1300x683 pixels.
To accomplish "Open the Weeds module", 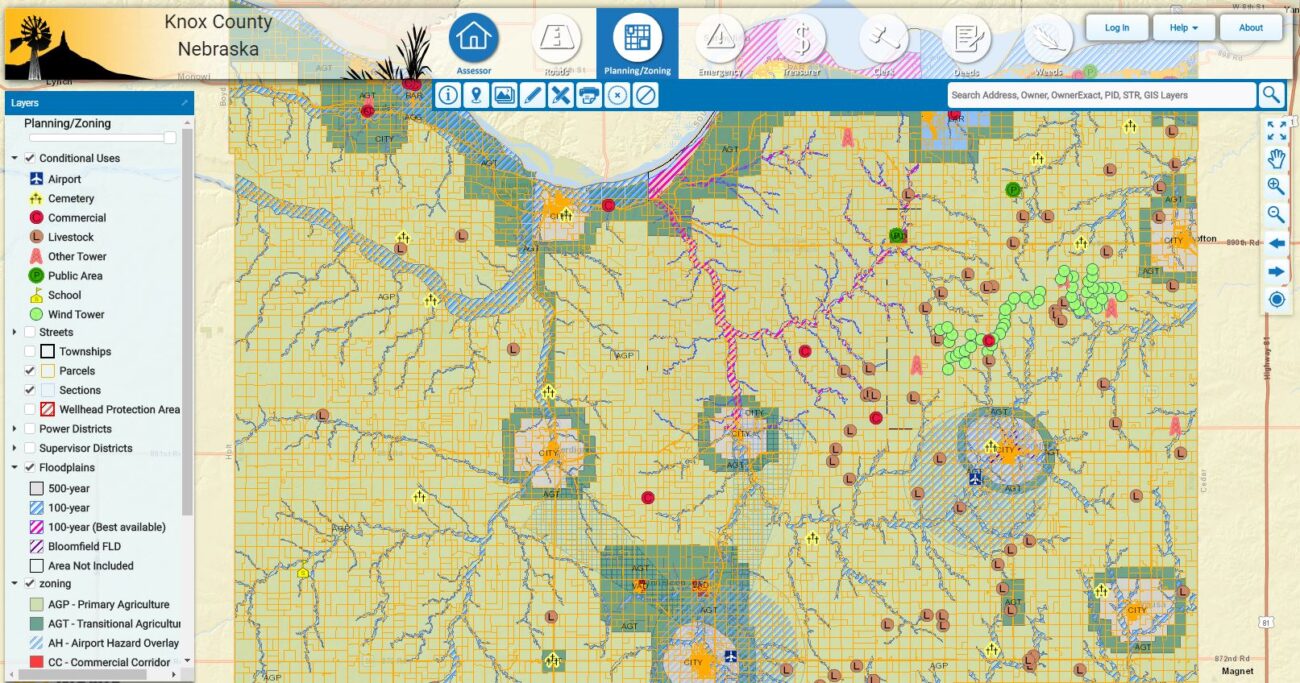I will tap(1048, 44).
